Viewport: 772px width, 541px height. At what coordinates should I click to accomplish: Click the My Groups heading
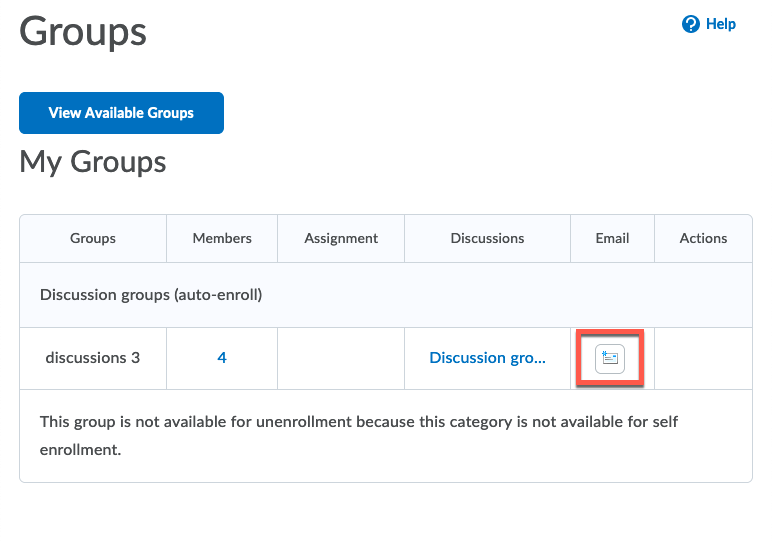coord(93,162)
